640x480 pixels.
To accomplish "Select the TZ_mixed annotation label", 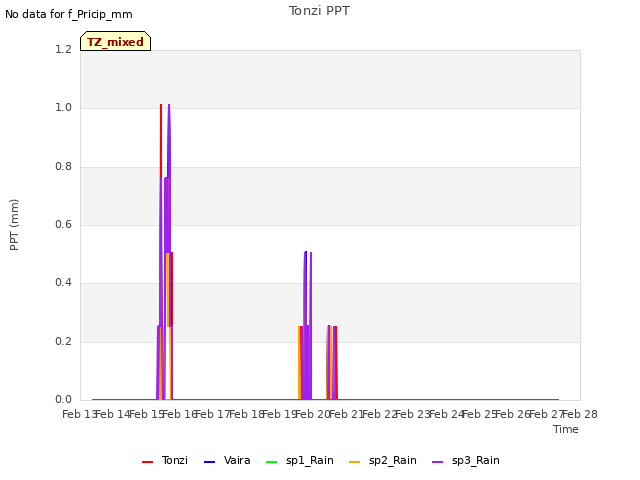I will 116,41.
